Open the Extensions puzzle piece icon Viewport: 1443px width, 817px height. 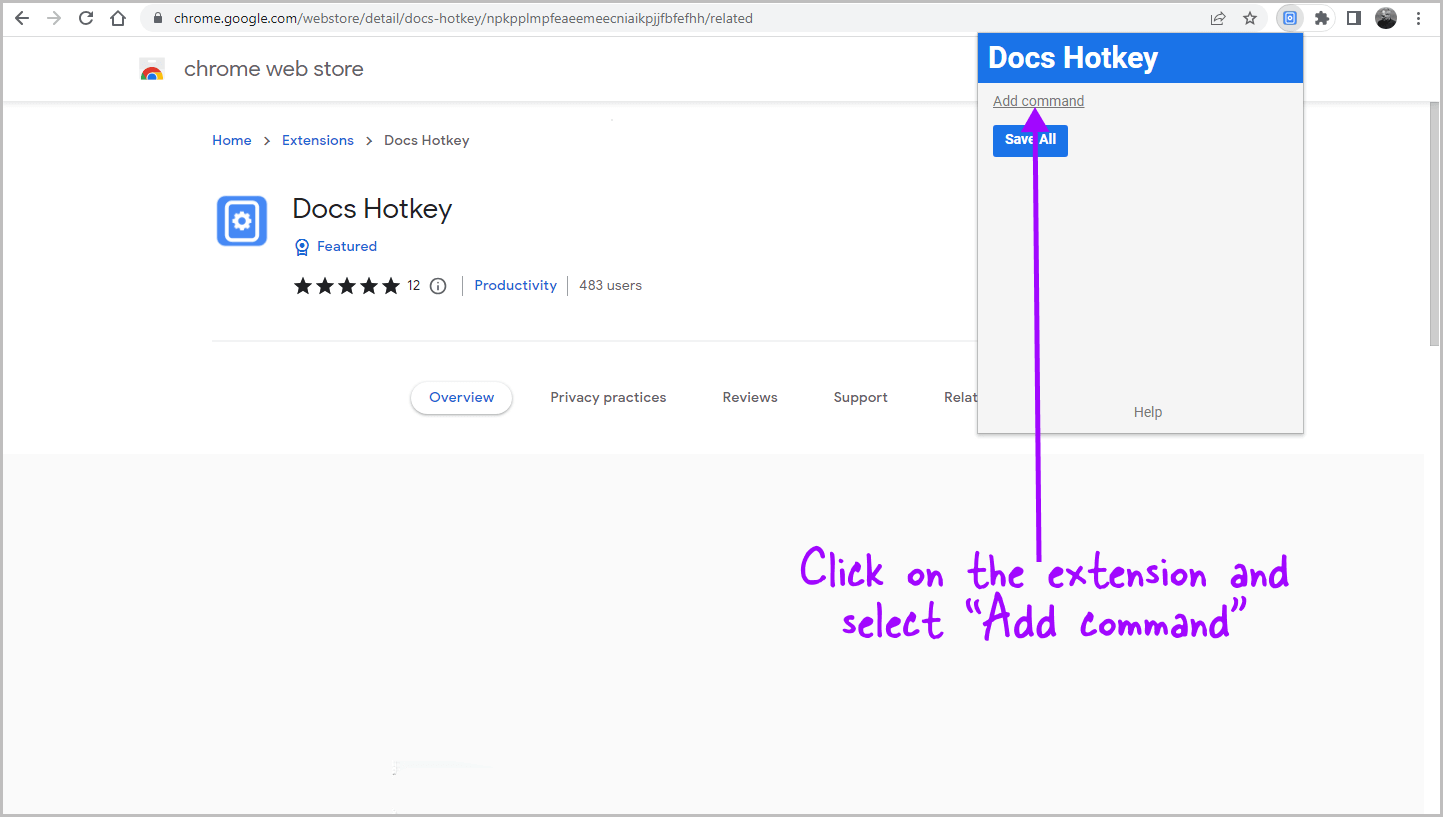(x=1322, y=17)
